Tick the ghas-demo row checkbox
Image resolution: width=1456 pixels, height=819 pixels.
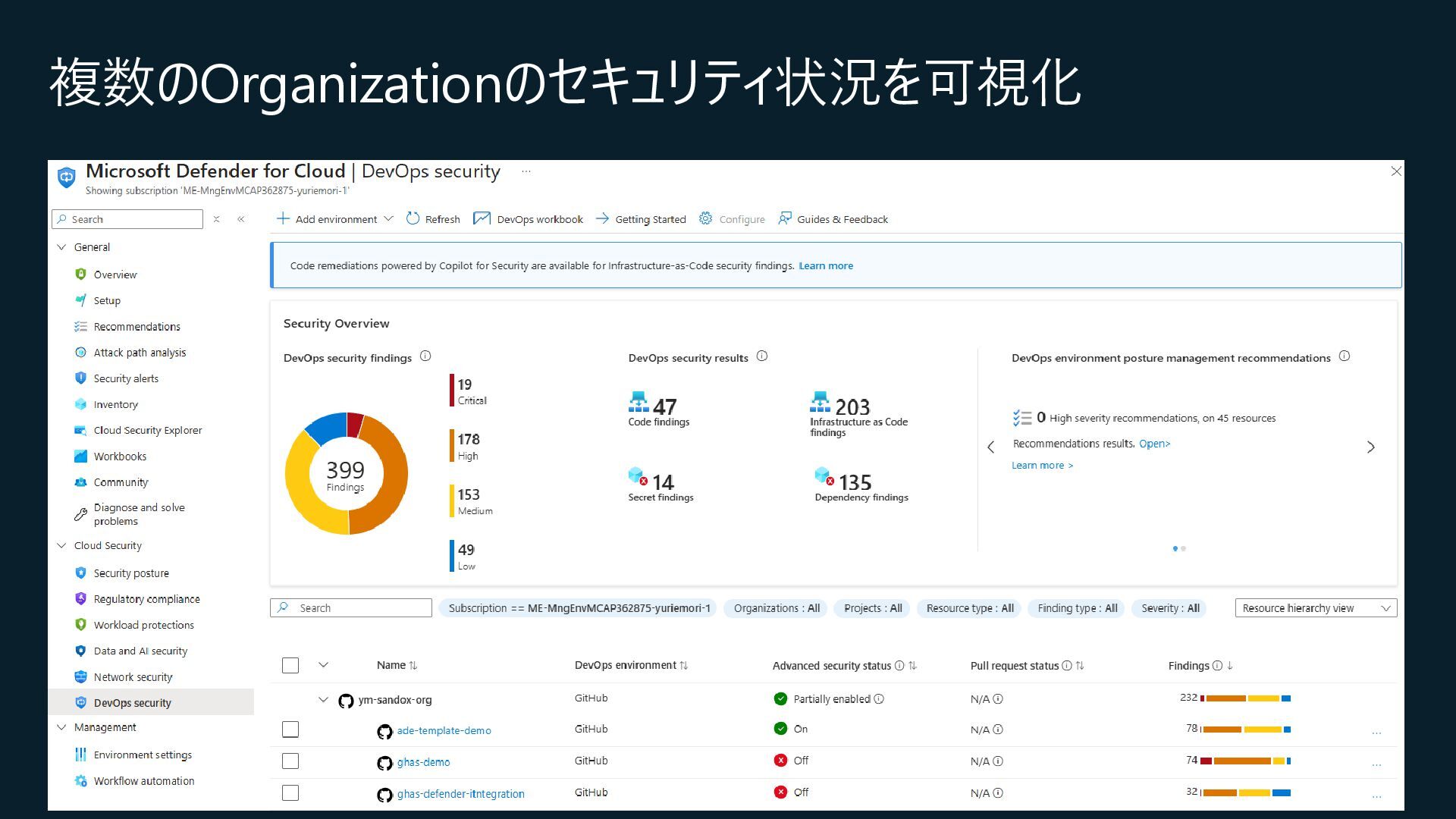click(x=290, y=761)
